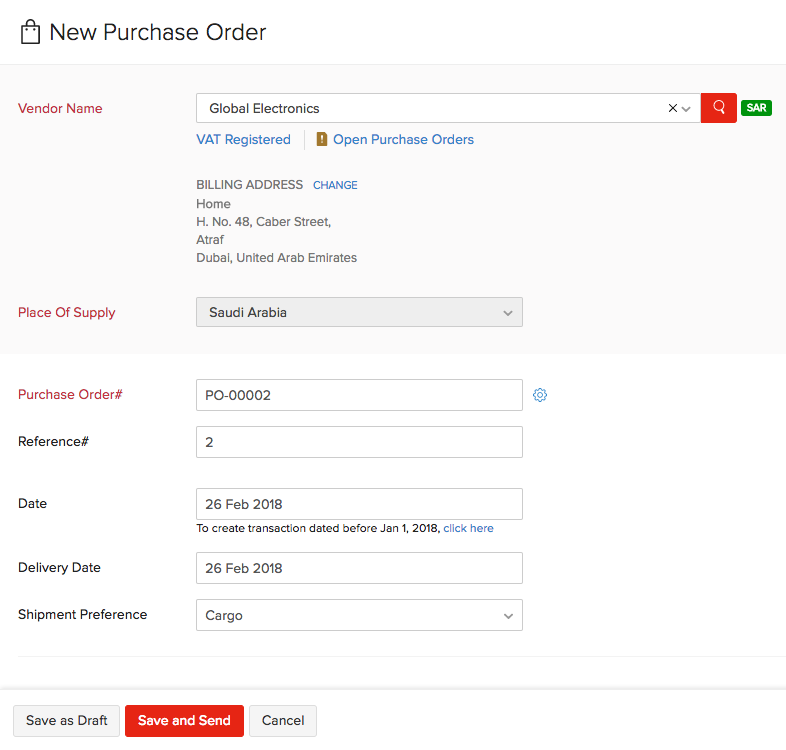This screenshot has width=786, height=750.
Task: Follow the 'click here' link under Date
Action: pos(468,528)
